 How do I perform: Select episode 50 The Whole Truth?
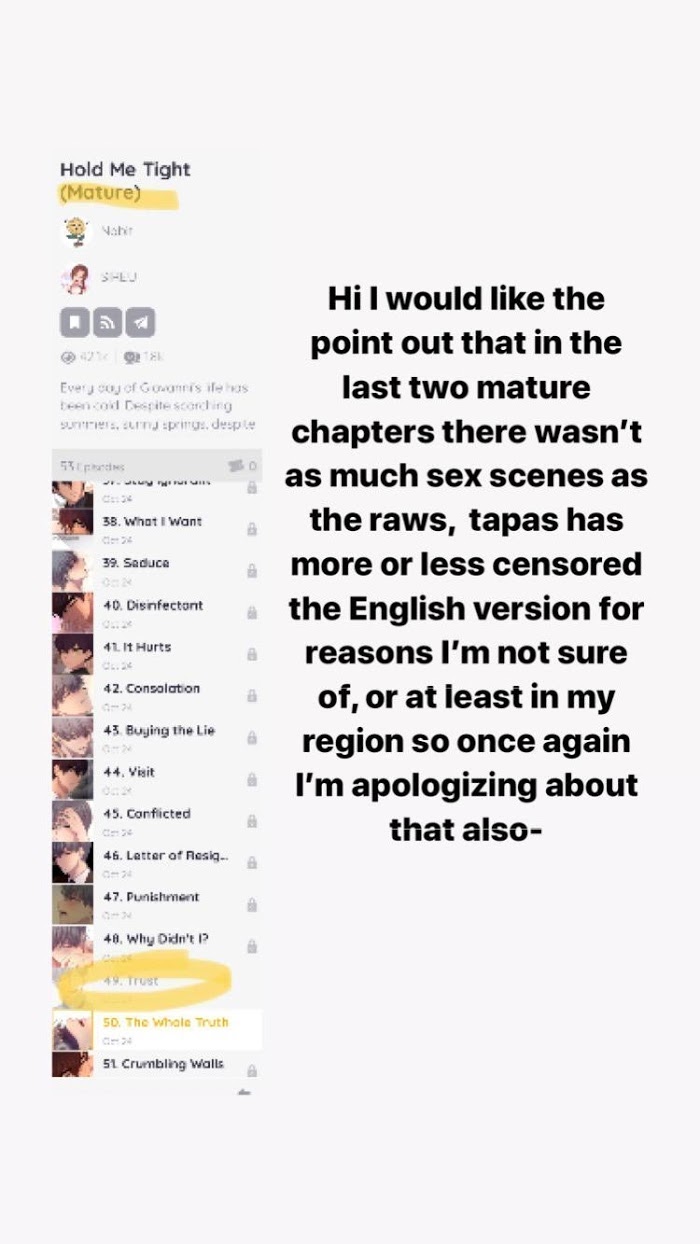click(165, 1022)
